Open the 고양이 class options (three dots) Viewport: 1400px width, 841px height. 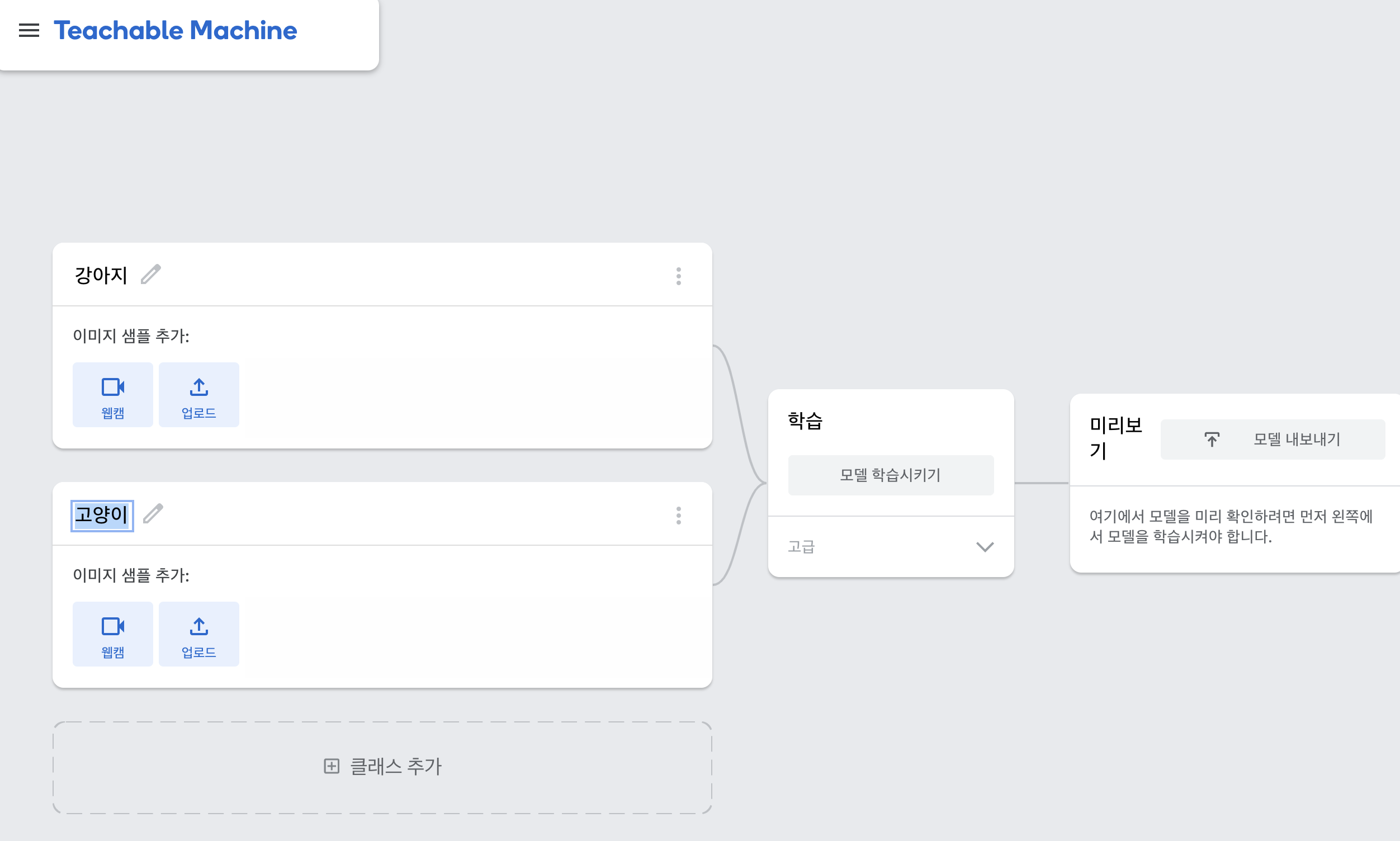[x=678, y=515]
